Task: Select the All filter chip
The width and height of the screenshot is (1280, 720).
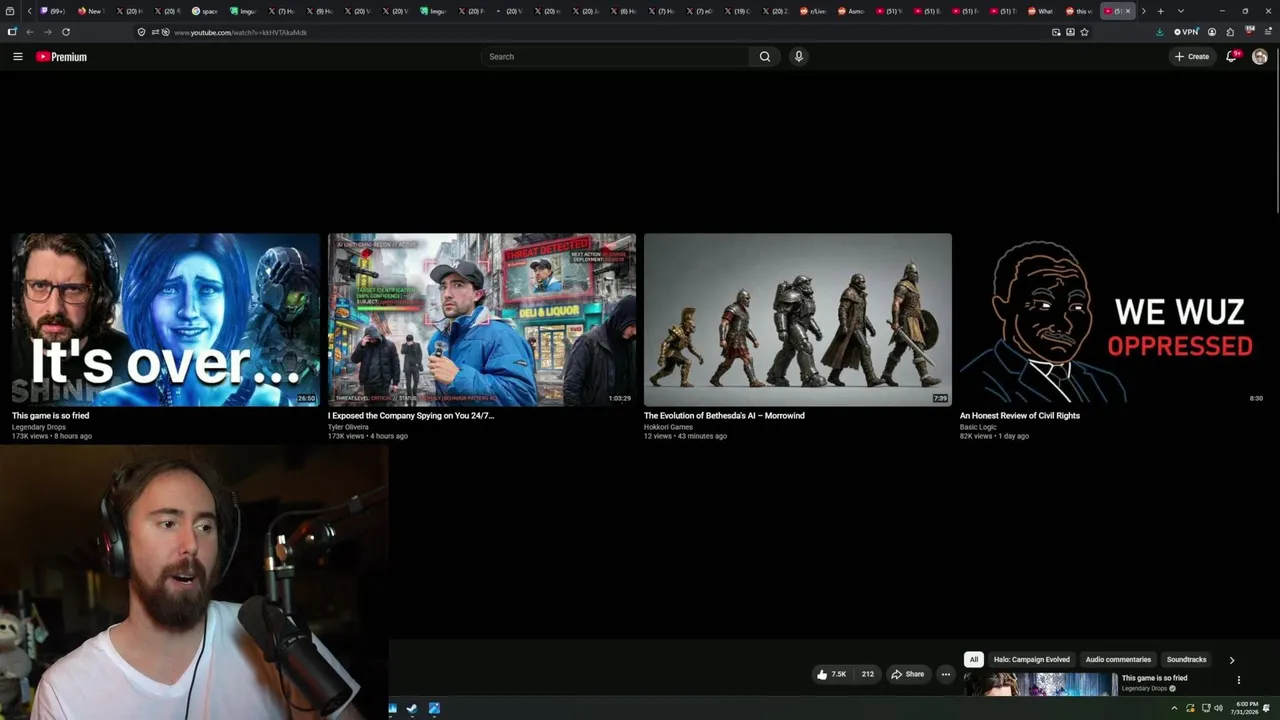Action: pos(973,660)
